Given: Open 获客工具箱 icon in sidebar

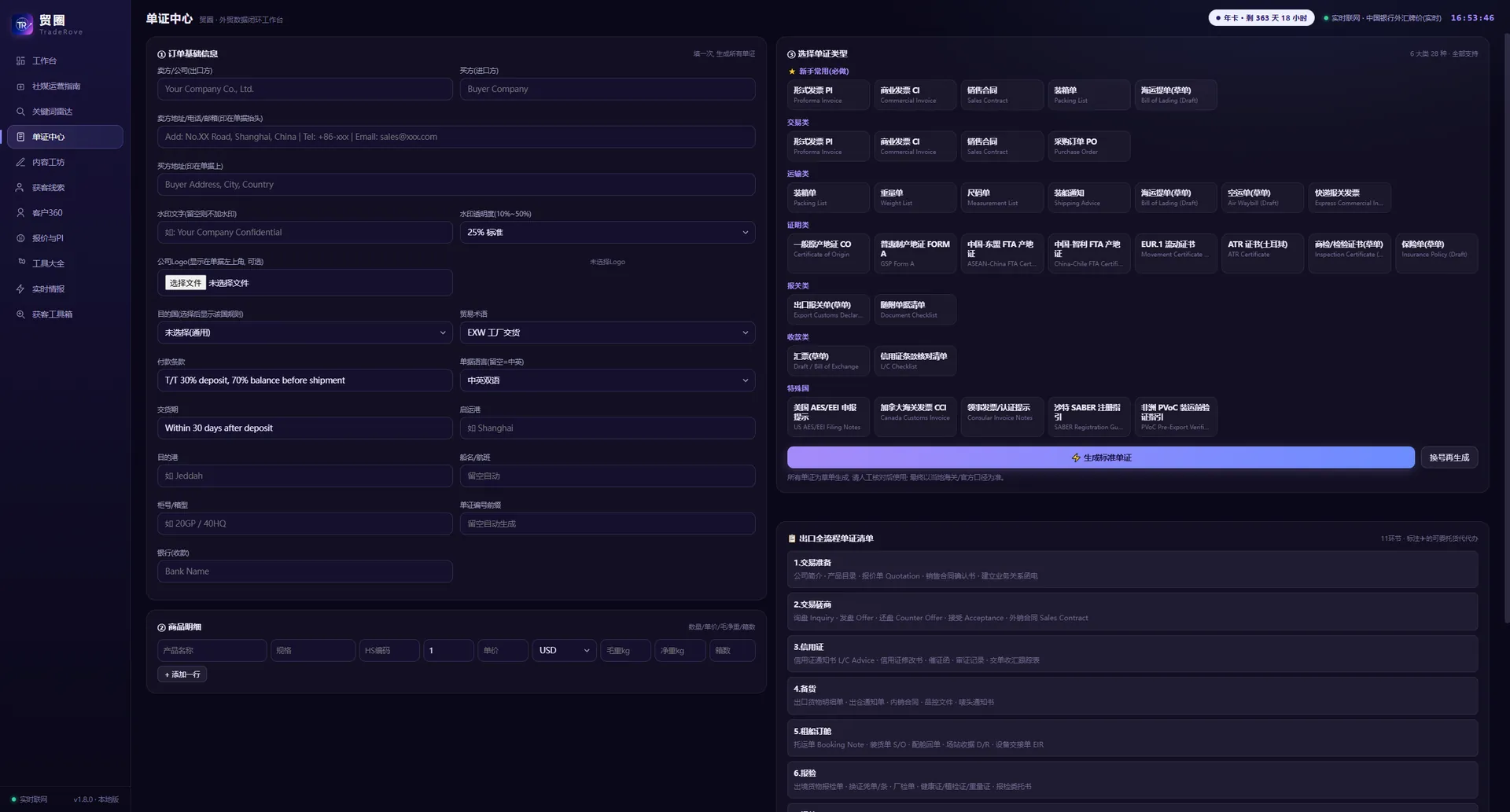Looking at the screenshot, I should tap(20, 314).
